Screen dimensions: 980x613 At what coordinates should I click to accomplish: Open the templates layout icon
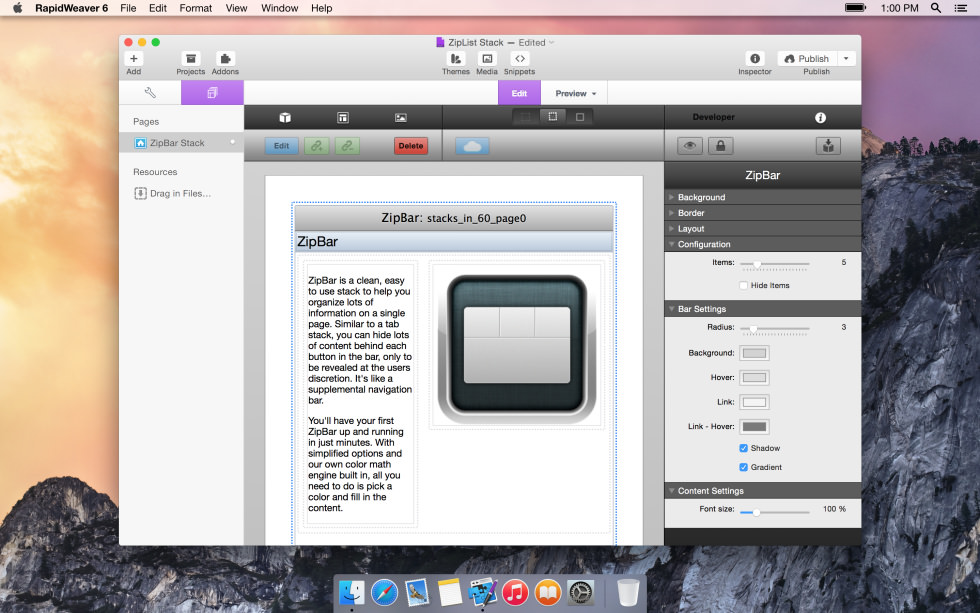pos(342,117)
